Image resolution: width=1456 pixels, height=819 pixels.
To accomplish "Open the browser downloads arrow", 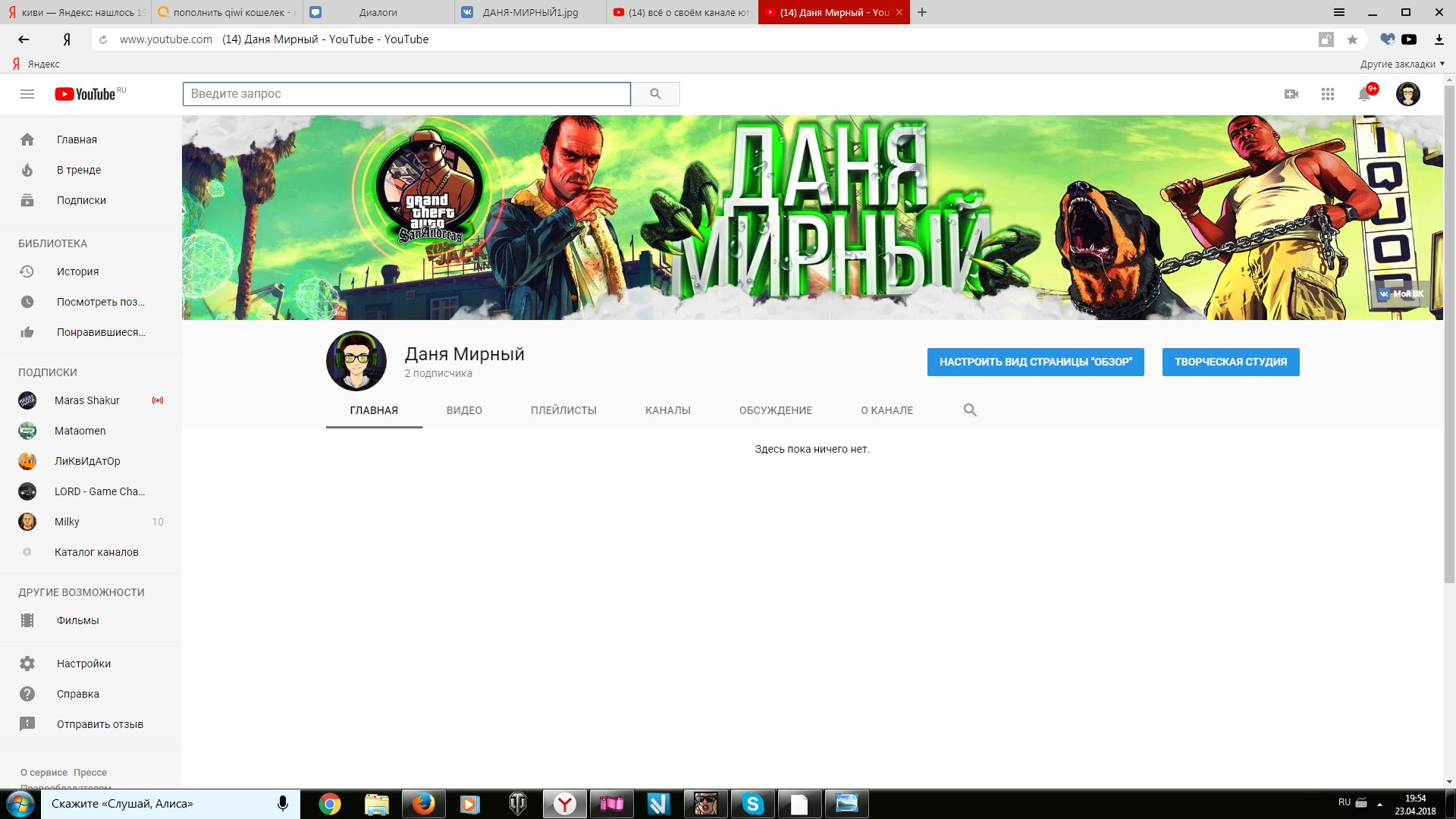I will pos(1439,39).
